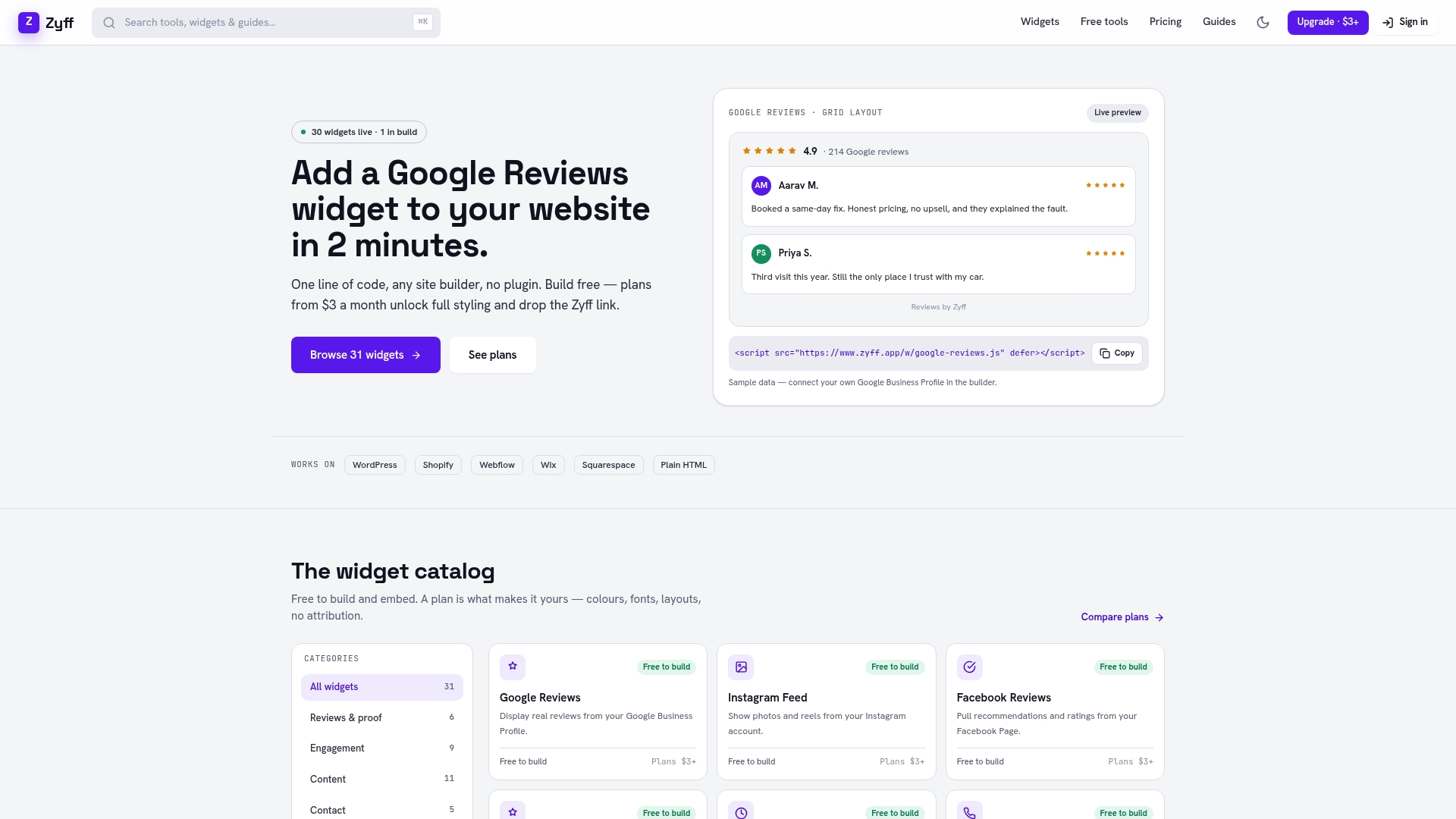Click the Upgrade · $3+ button
The image size is (1456, 819).
tap(1328, 22)
